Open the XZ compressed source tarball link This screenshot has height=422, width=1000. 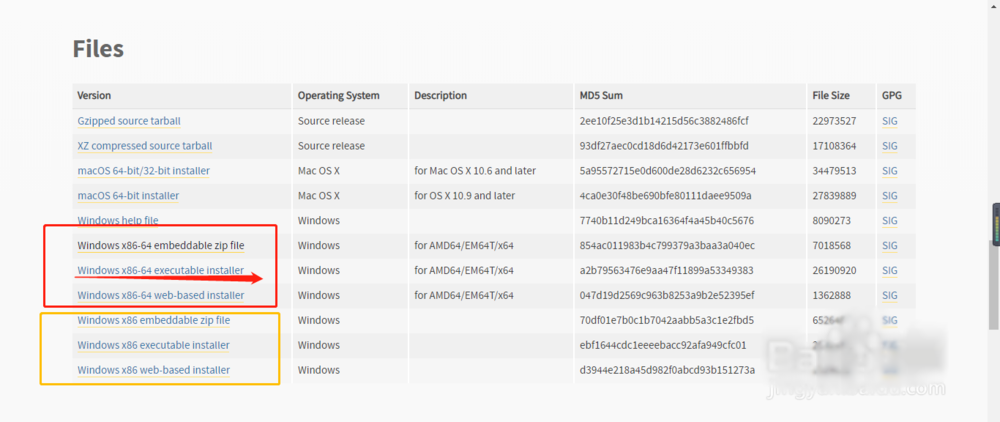pos(145,146)
